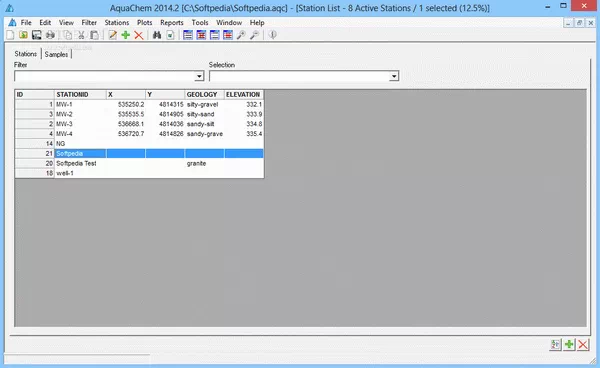
Task: Select the NG station cell
Action: click(80, 144)
